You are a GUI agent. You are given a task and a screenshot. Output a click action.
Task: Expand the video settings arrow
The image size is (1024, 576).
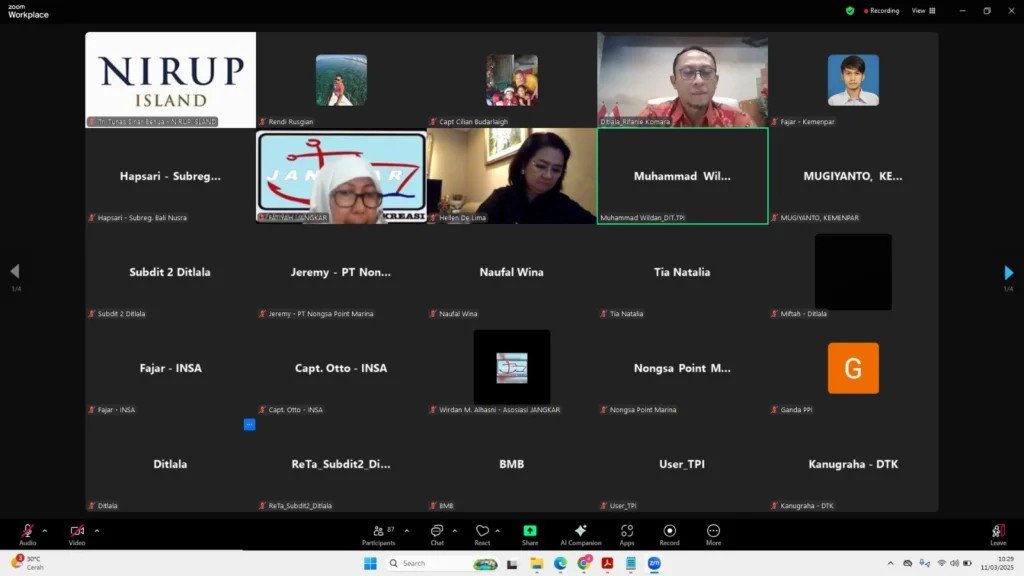pyautogui.click(x=97, y=530)
